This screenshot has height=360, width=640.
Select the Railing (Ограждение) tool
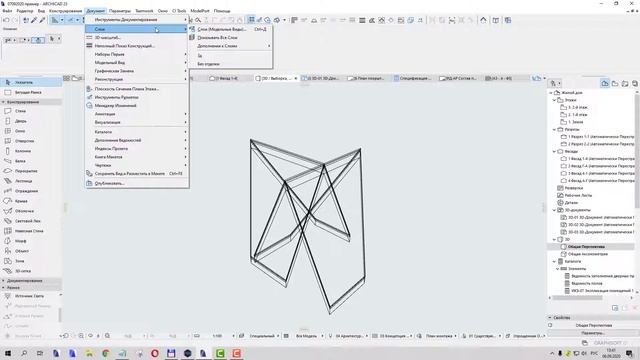(x=31, y=191)
